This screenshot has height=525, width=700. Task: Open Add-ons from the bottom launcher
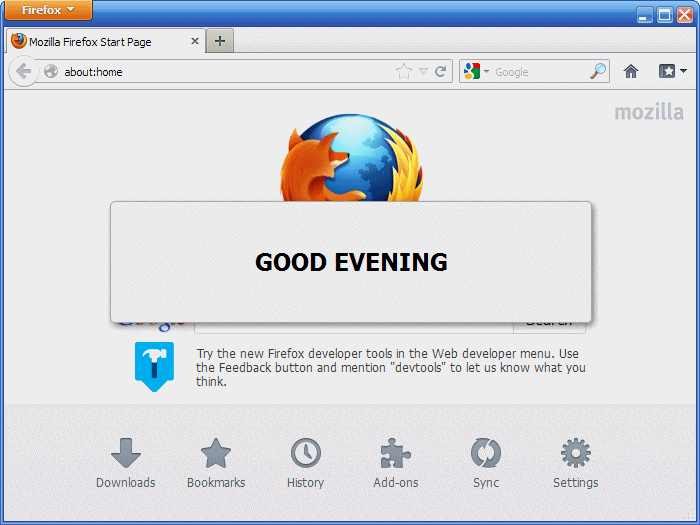pos(396,463)
